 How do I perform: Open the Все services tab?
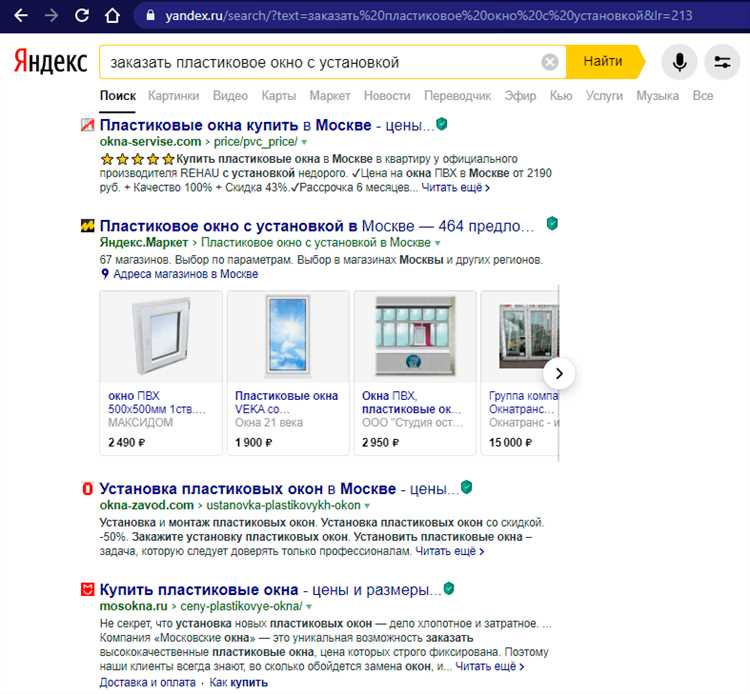(x=703, y=96)
